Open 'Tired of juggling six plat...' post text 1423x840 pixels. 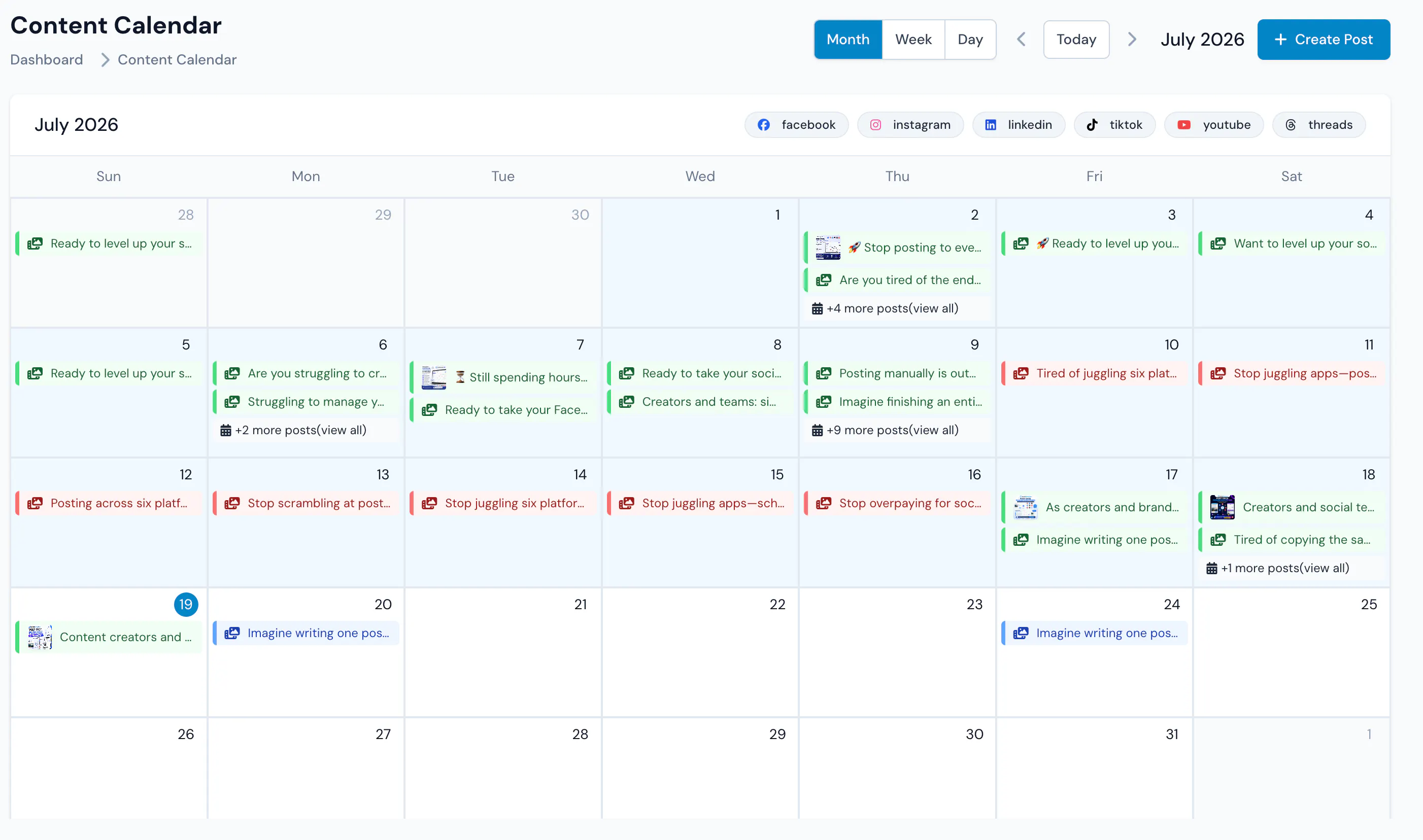1106,373
